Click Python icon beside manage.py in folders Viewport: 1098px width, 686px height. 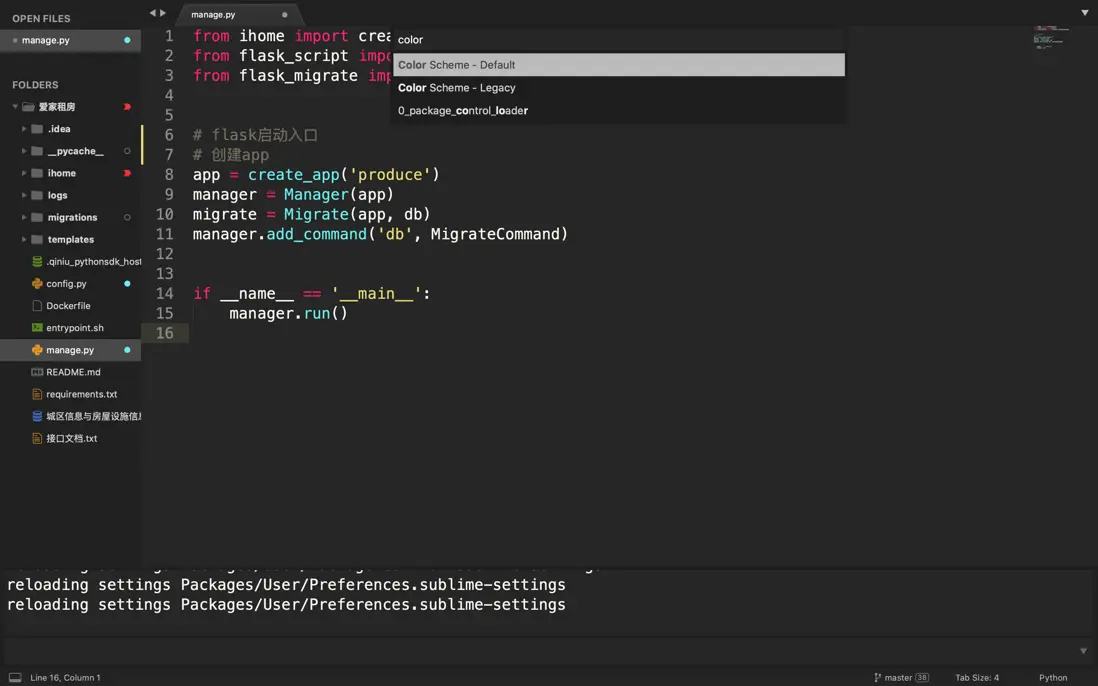37,350
